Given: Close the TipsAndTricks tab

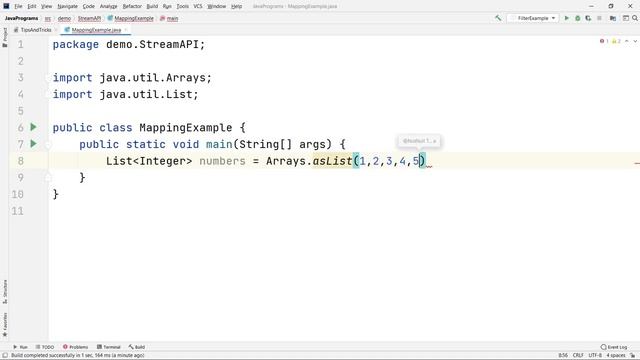Looking at the screenshot, I should tap(56, 30).
